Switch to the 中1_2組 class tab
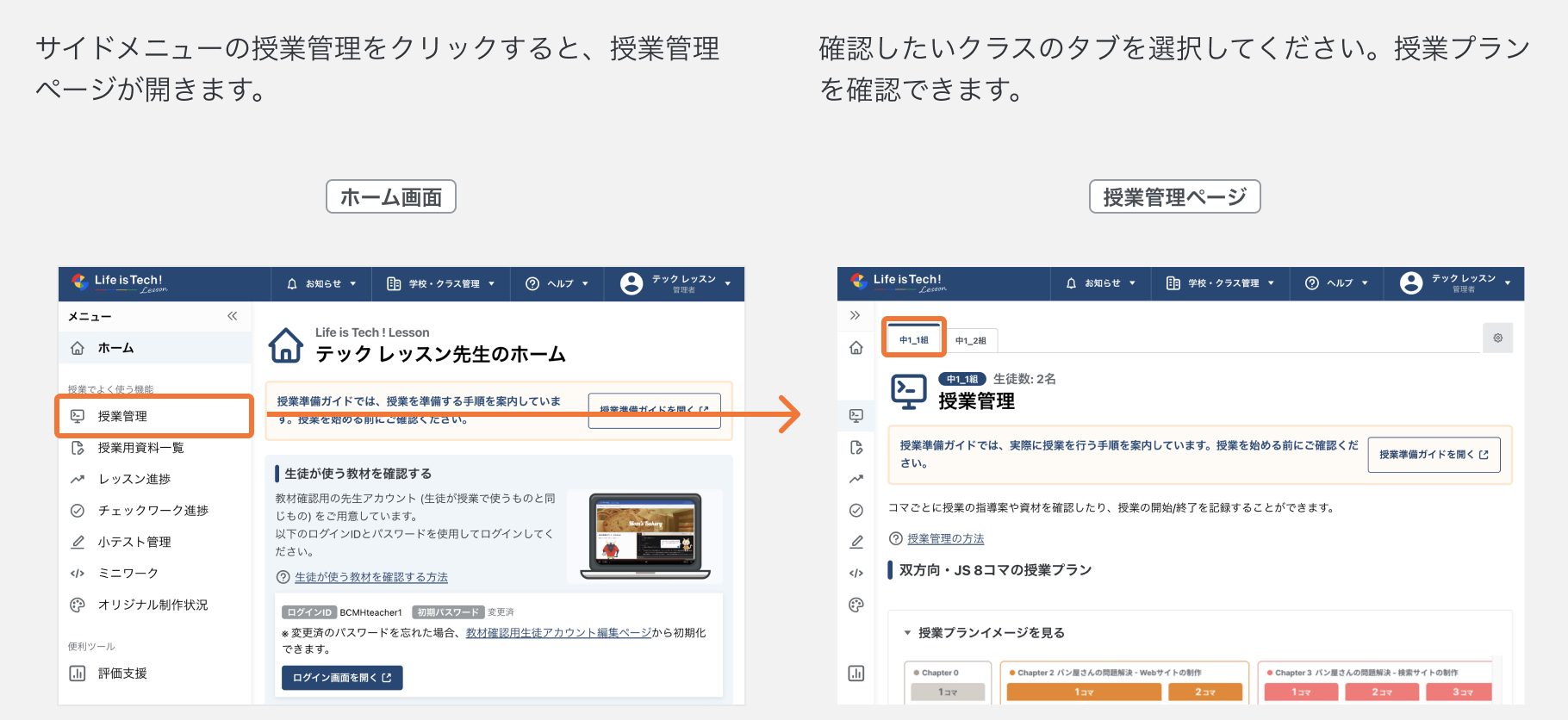 click(x=971, y=340)
